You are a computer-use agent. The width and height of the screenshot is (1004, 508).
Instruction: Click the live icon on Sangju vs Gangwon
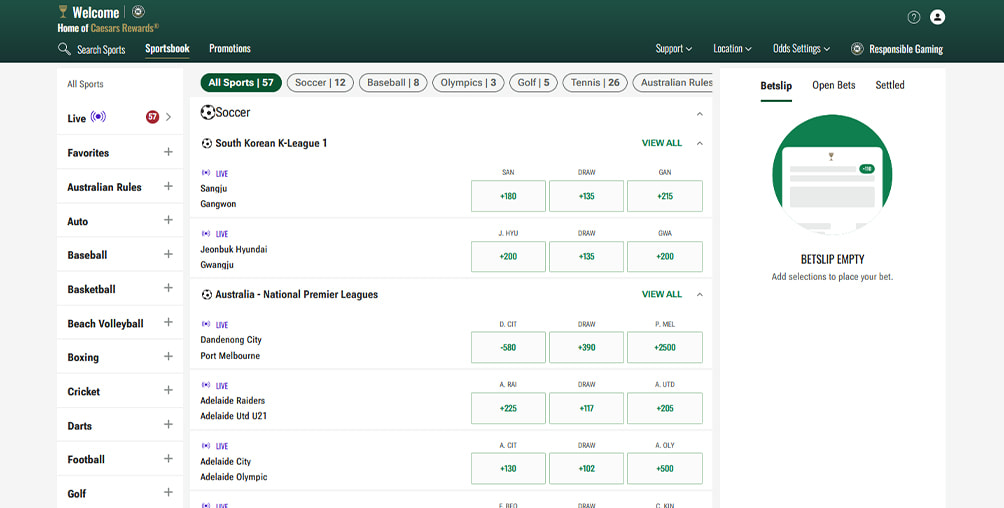[x=206, y=173]
